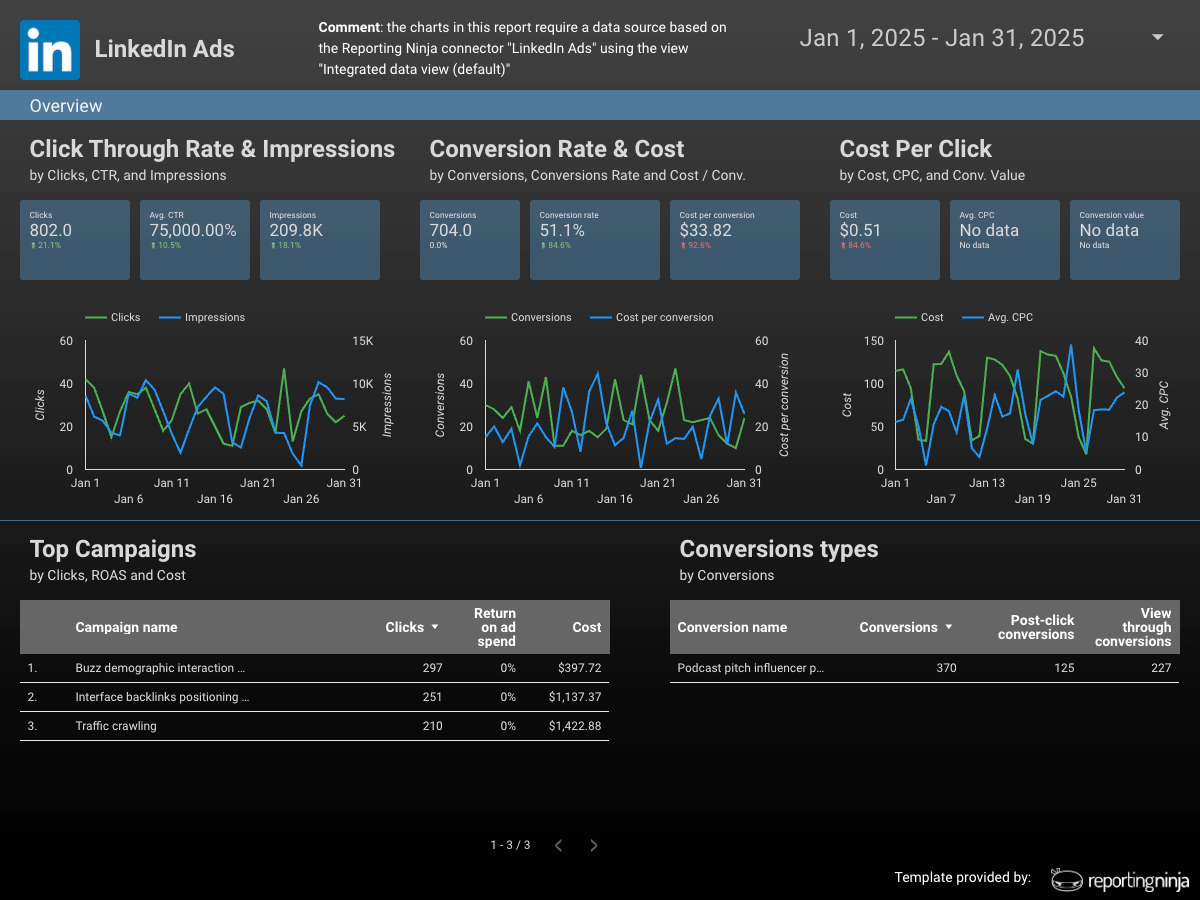Screen dimensions: 1200x900
Task: Click the LinkedIn logo icon
Action: (50, 50)
